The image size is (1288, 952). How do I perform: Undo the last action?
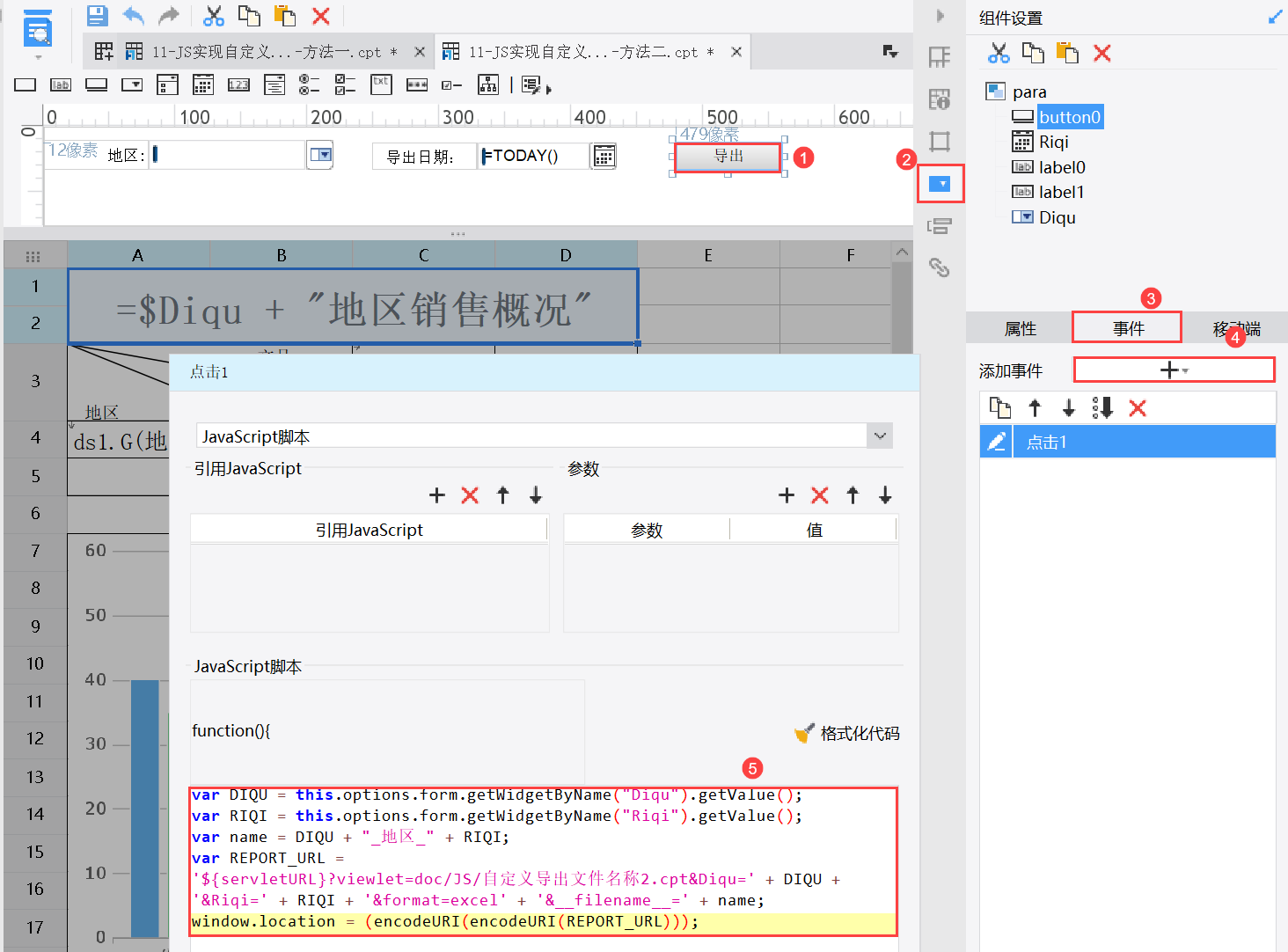[133, 15]
